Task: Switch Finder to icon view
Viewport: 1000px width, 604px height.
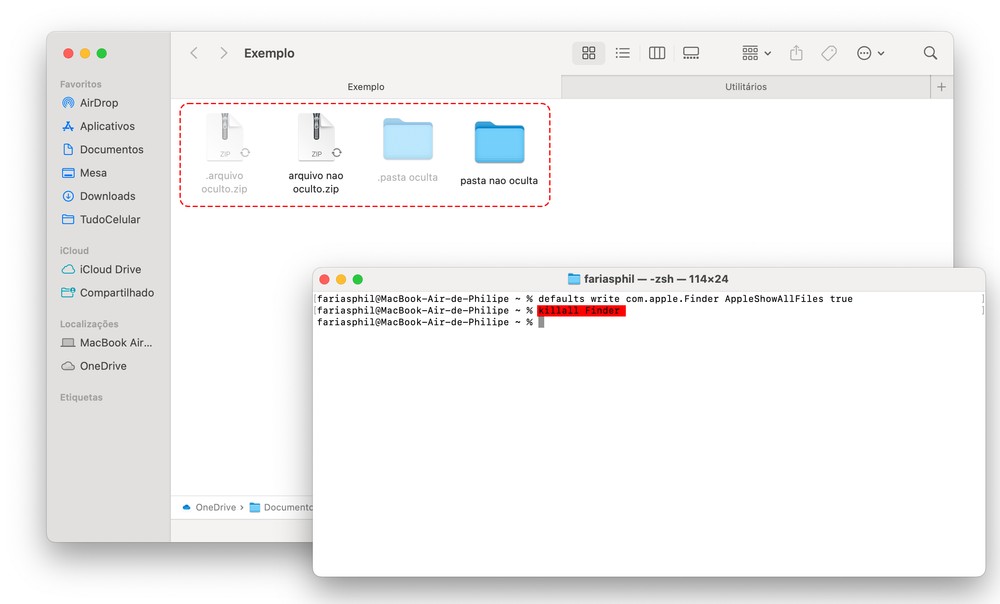Action: (x=588, y=53)
